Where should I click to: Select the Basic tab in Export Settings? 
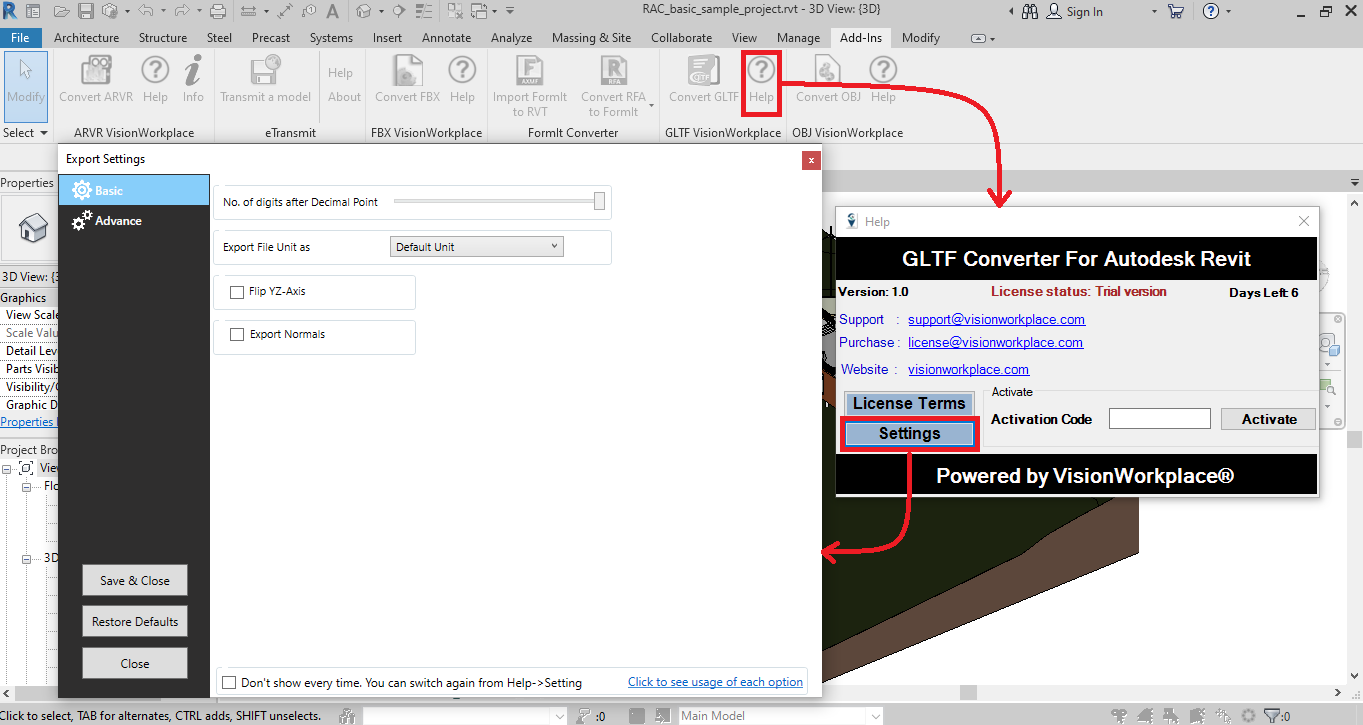pyautogui.click(x=134, y=190)
